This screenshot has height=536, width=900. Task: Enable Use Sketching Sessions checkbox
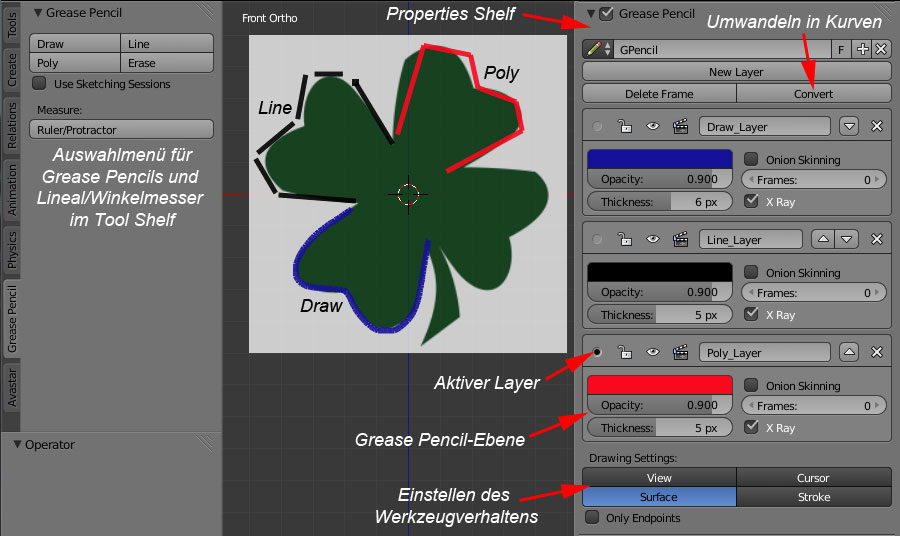coord(40,84)
